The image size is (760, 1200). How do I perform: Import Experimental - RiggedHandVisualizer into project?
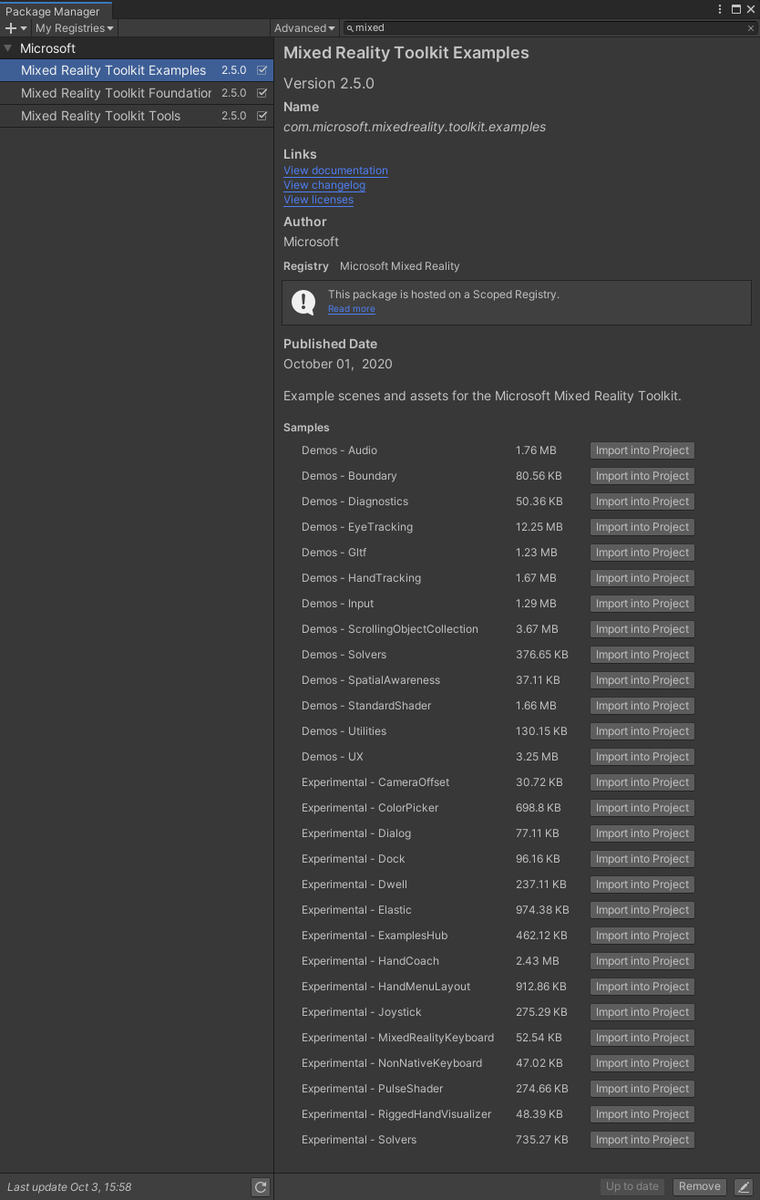[x=642, y=1114]
